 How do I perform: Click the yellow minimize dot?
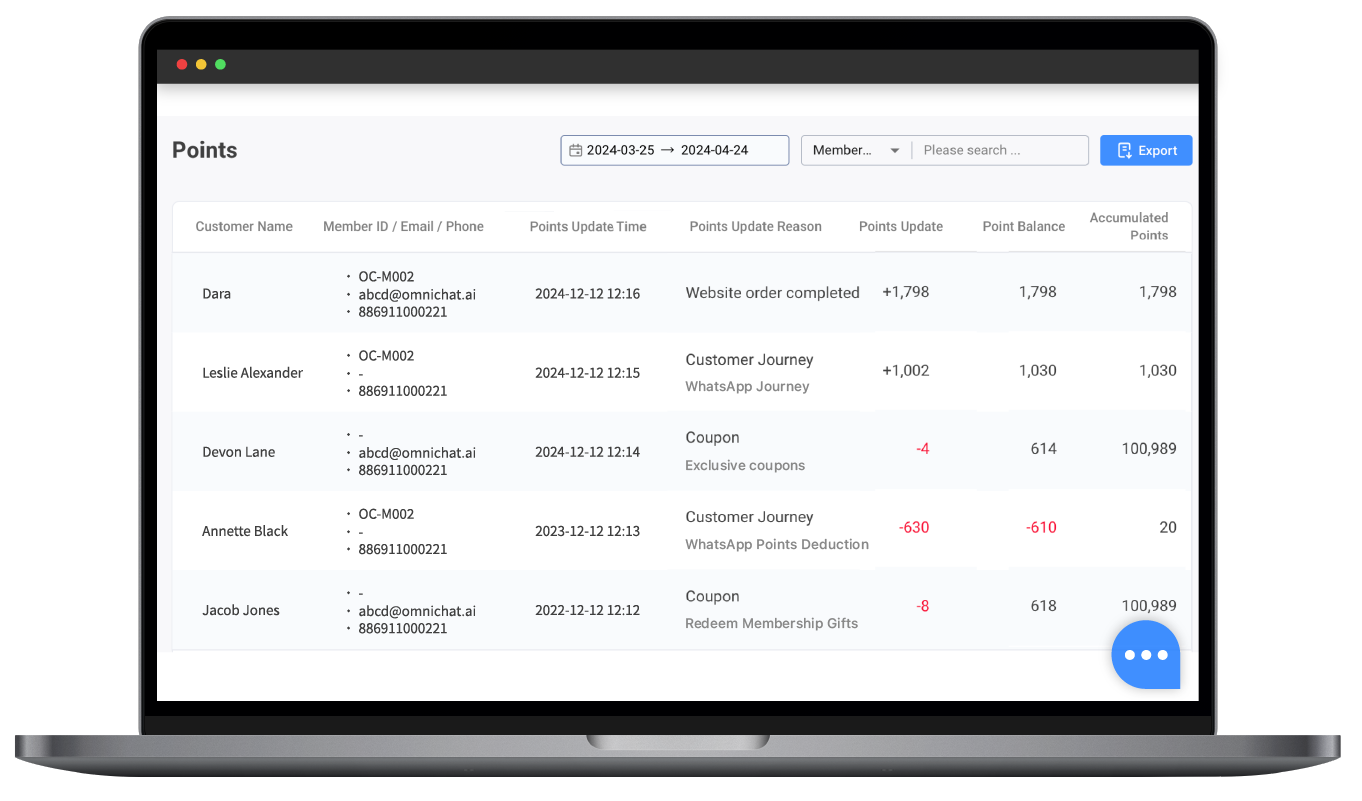pyautogui.click(x=201, y=64)
